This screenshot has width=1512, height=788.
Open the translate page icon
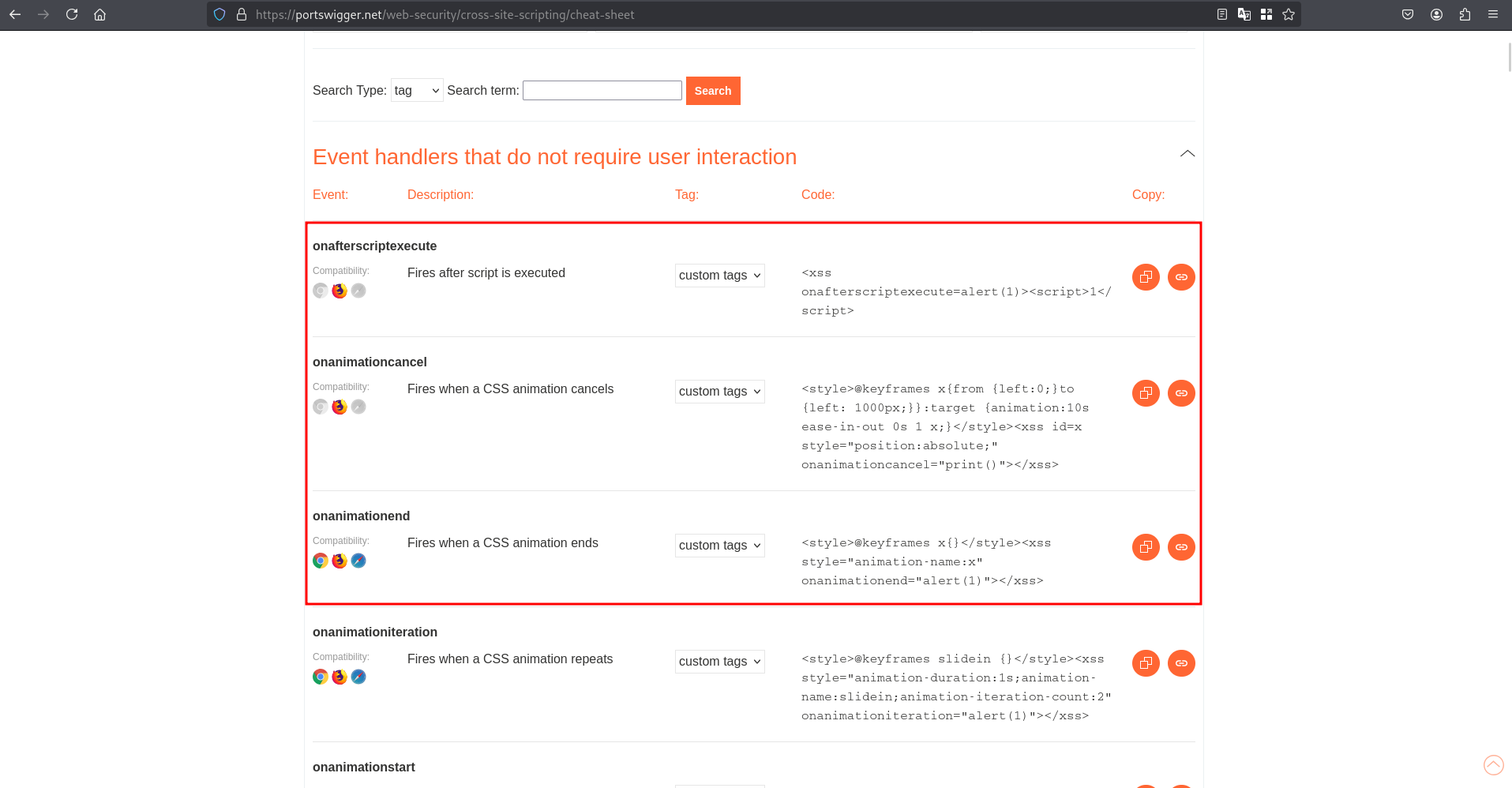(x=1244, y=14)
